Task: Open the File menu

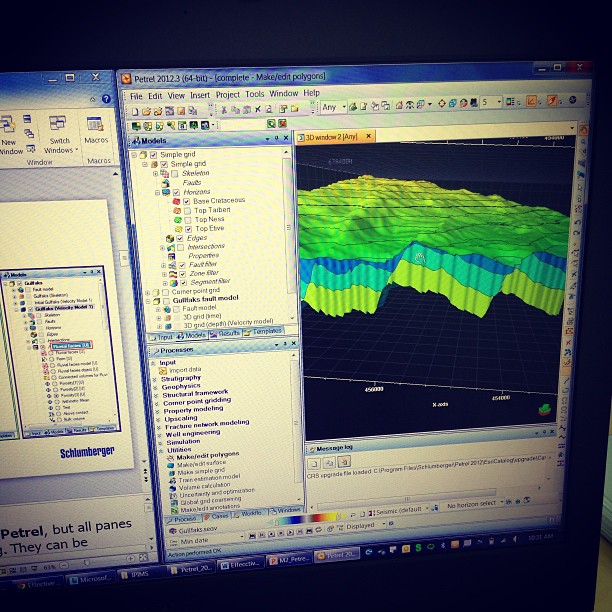Action: [x=136, y=96]
